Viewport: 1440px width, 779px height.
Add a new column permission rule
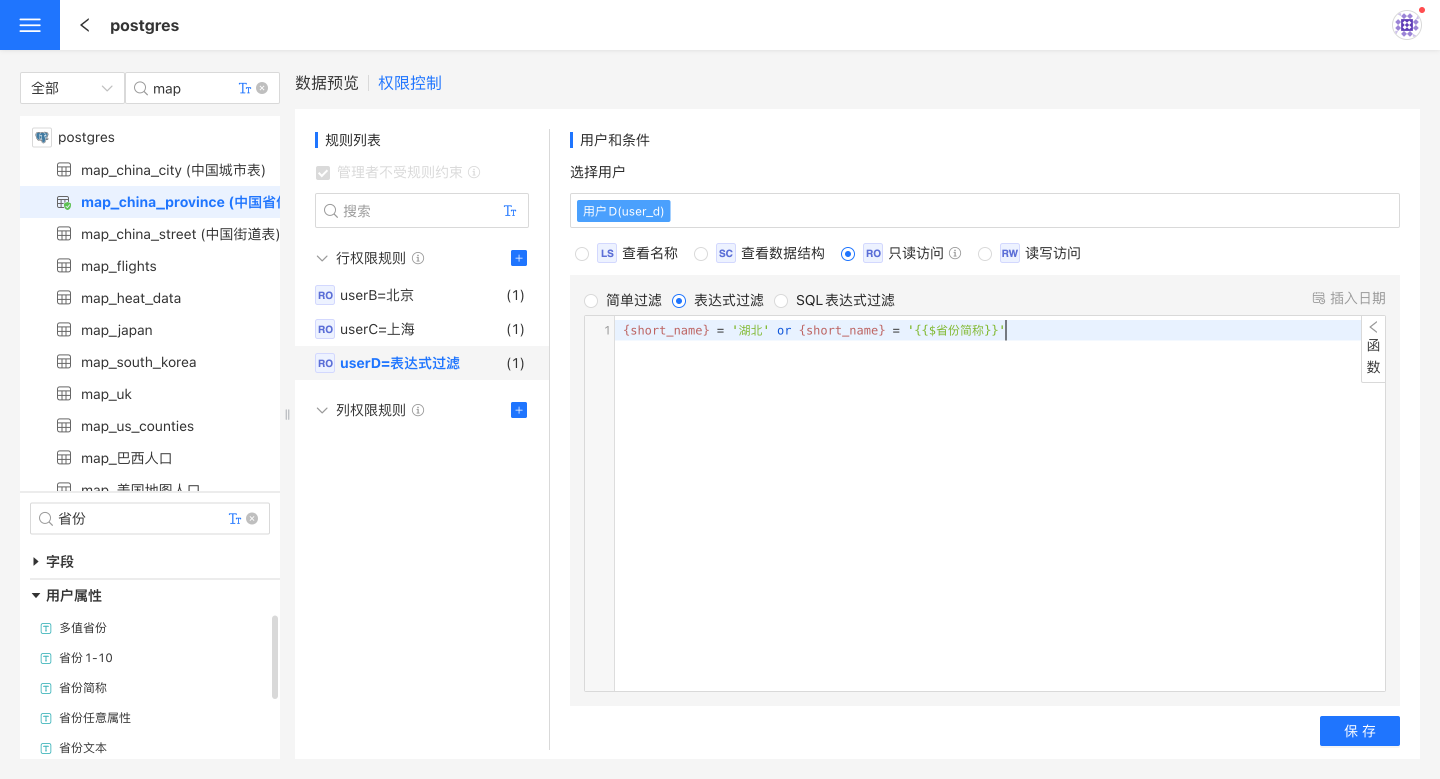(x=518, y=410)
